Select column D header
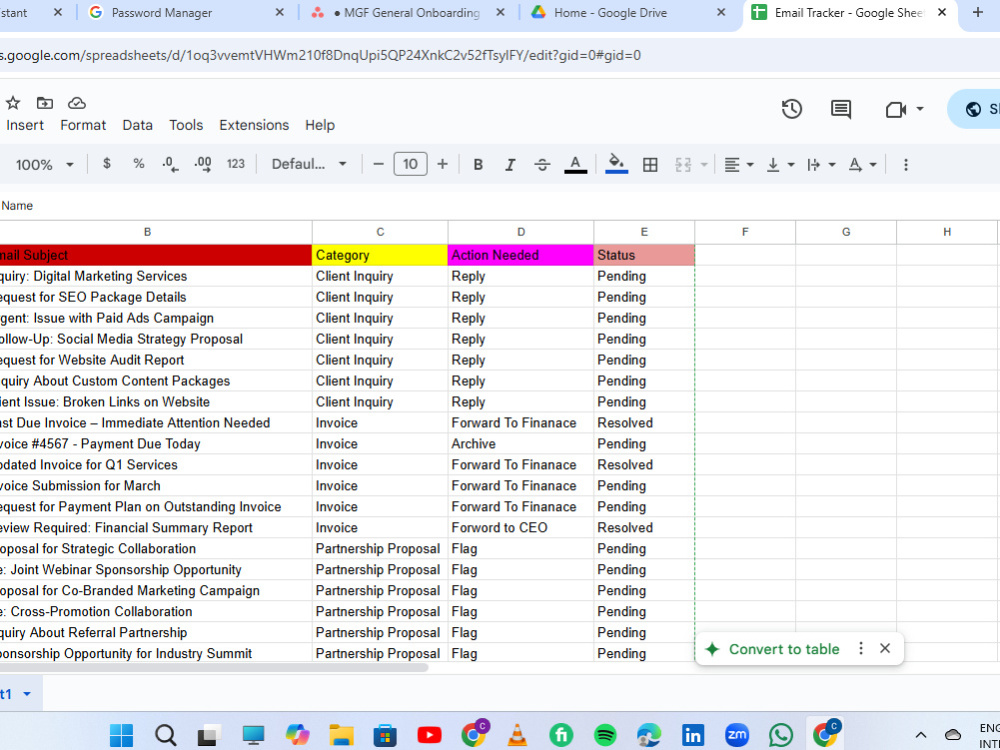Viewport: 1000px width, 750px height. pos(520,232)
